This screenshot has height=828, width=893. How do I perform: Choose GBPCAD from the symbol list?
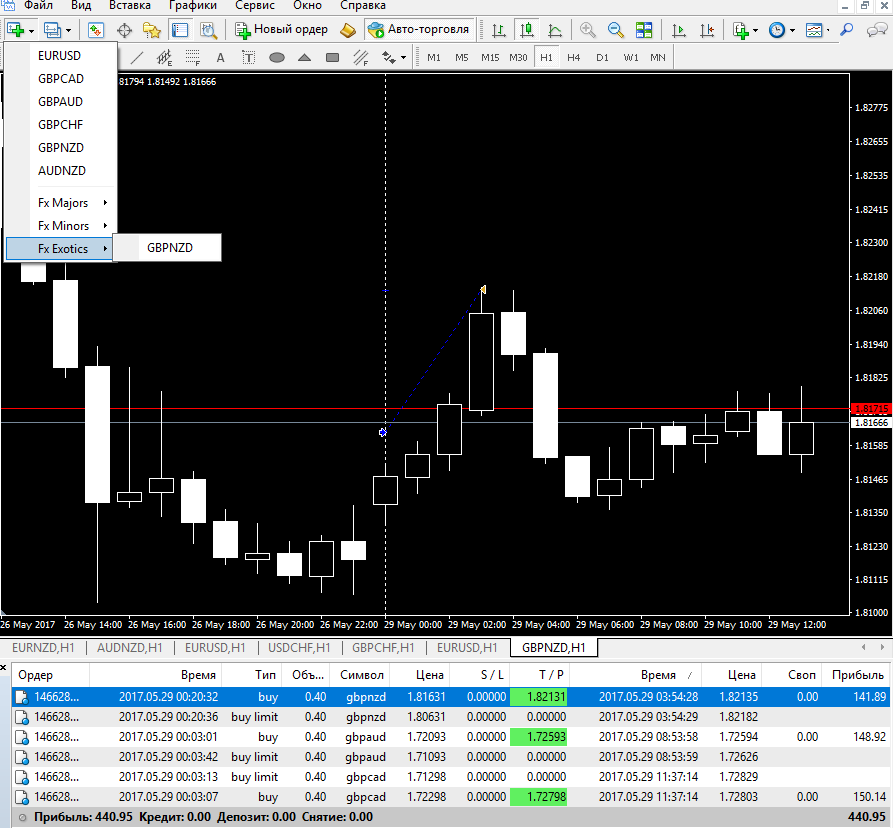click(62, 79)
